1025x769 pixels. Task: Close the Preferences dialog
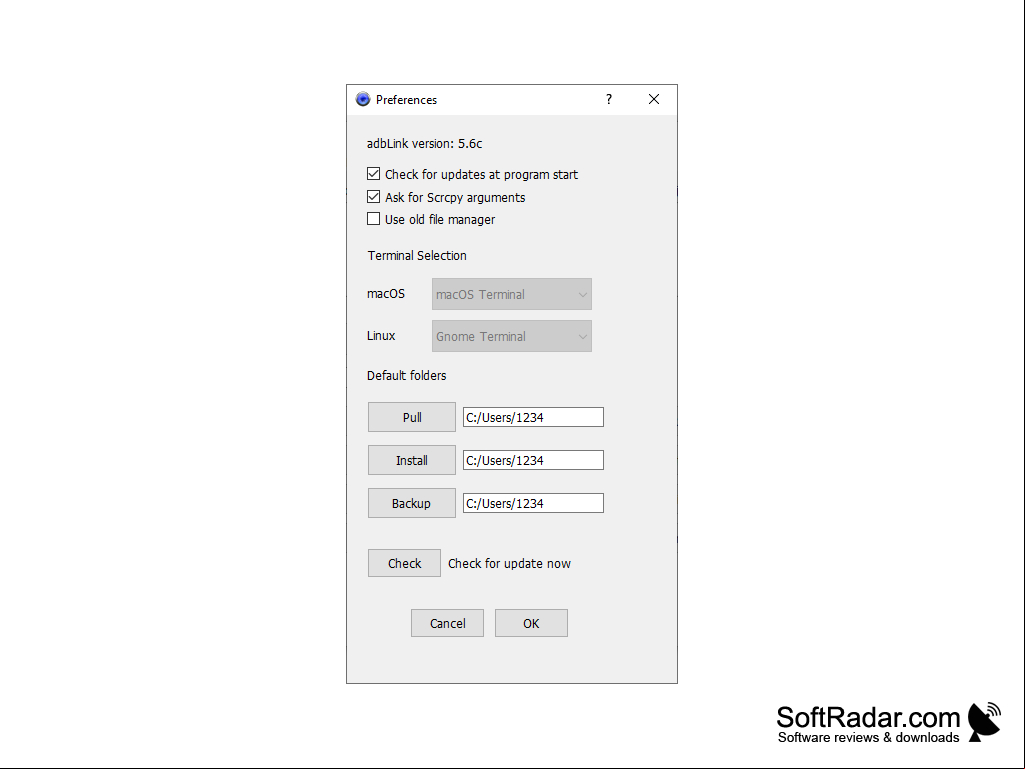[654, 99]
